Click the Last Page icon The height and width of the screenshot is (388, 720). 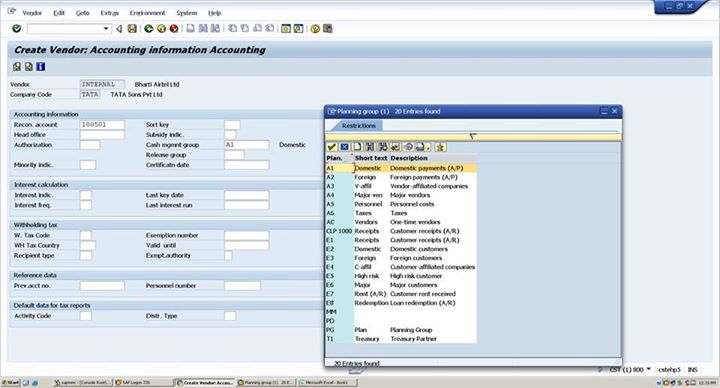point(270,28)
